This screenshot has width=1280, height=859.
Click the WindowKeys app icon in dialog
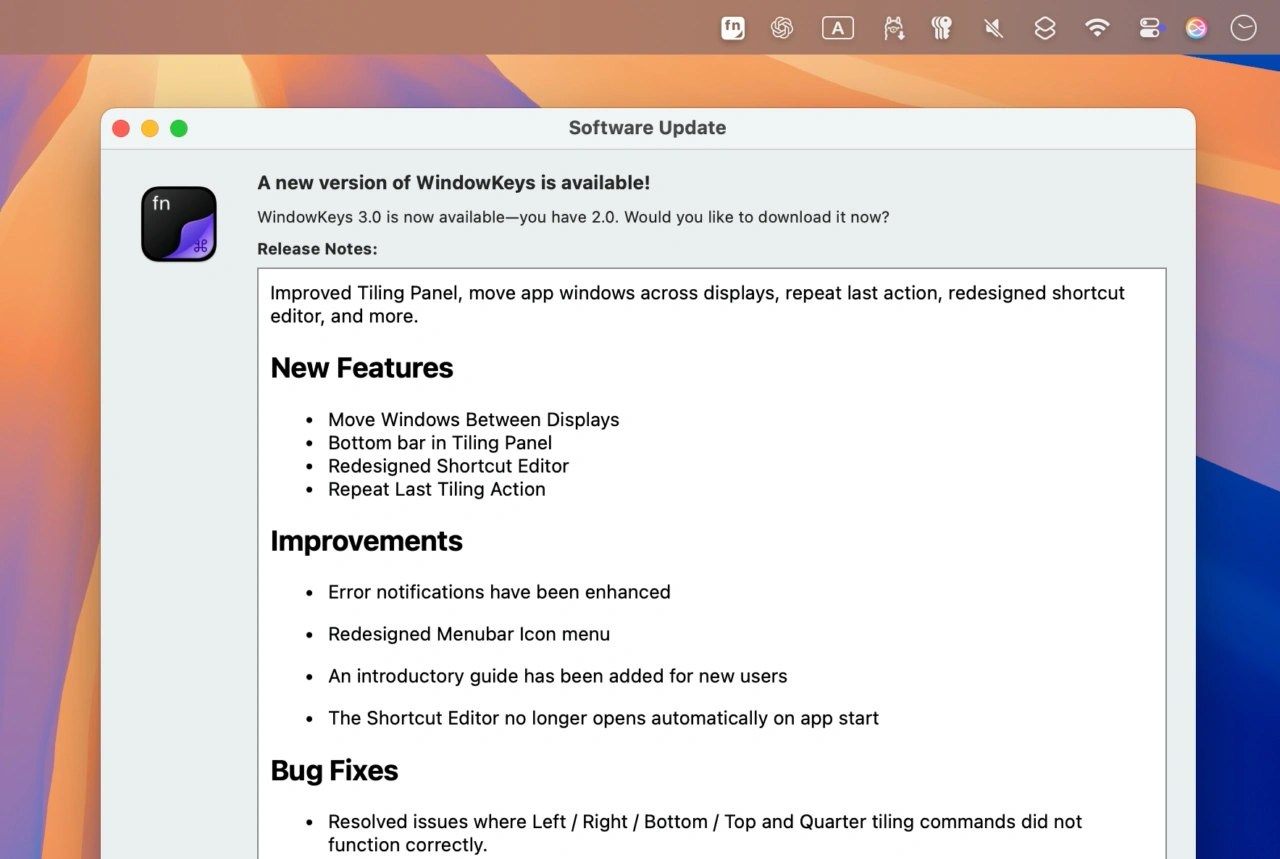click(x=179, y=224)
